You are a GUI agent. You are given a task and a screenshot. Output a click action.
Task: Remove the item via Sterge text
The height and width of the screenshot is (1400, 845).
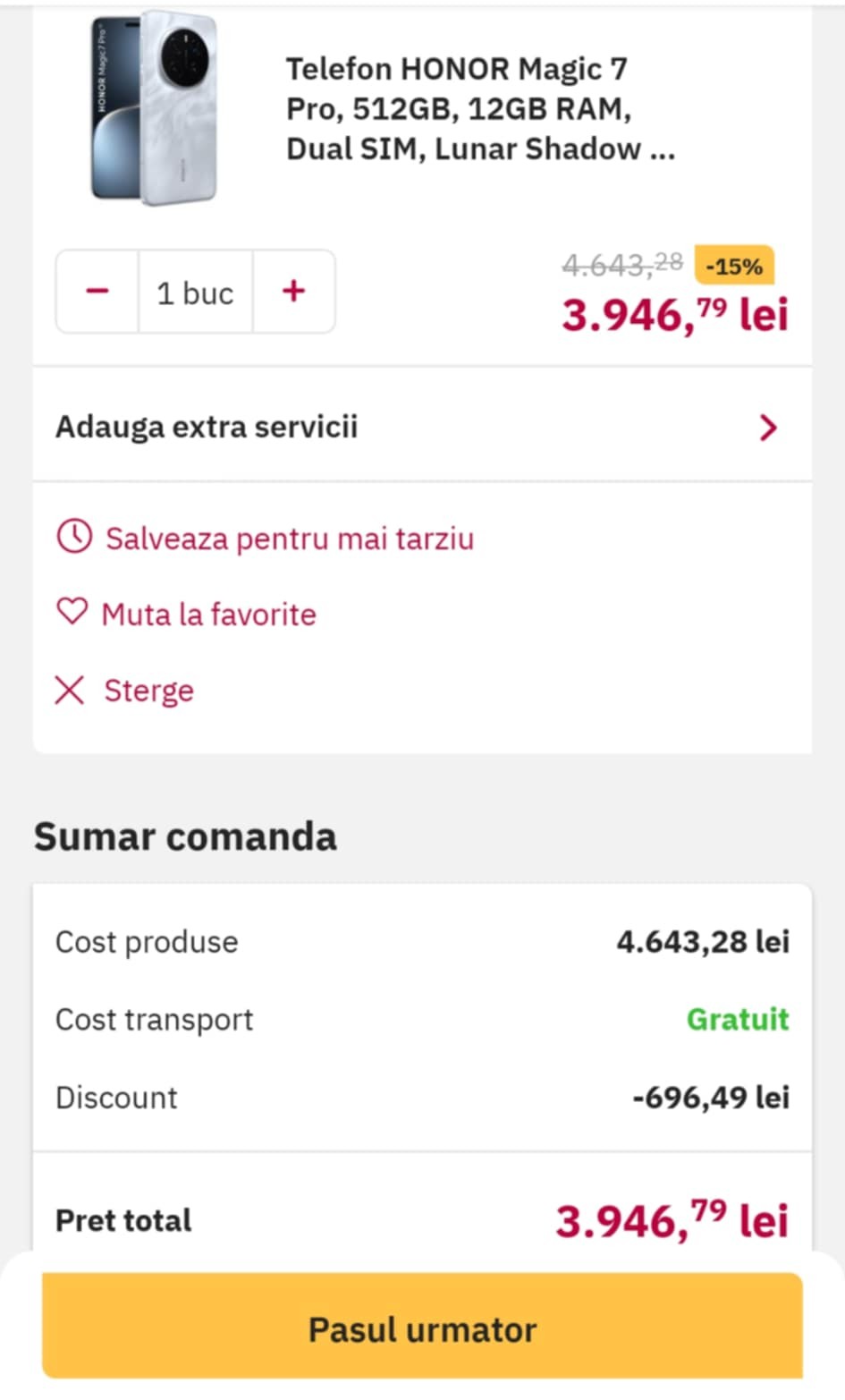[x=148, y=691]
